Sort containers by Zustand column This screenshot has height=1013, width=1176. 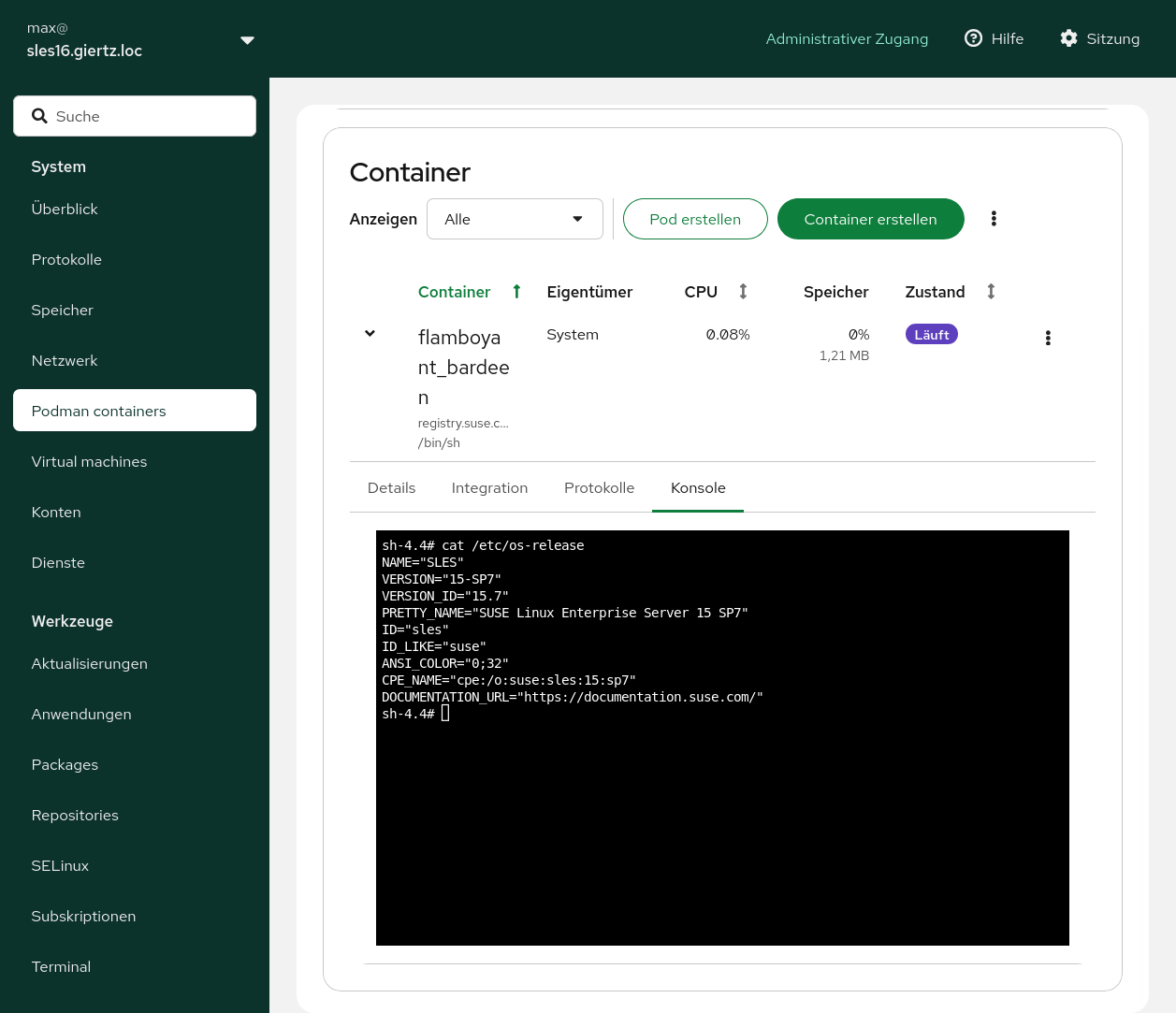(x=991, y=292)
